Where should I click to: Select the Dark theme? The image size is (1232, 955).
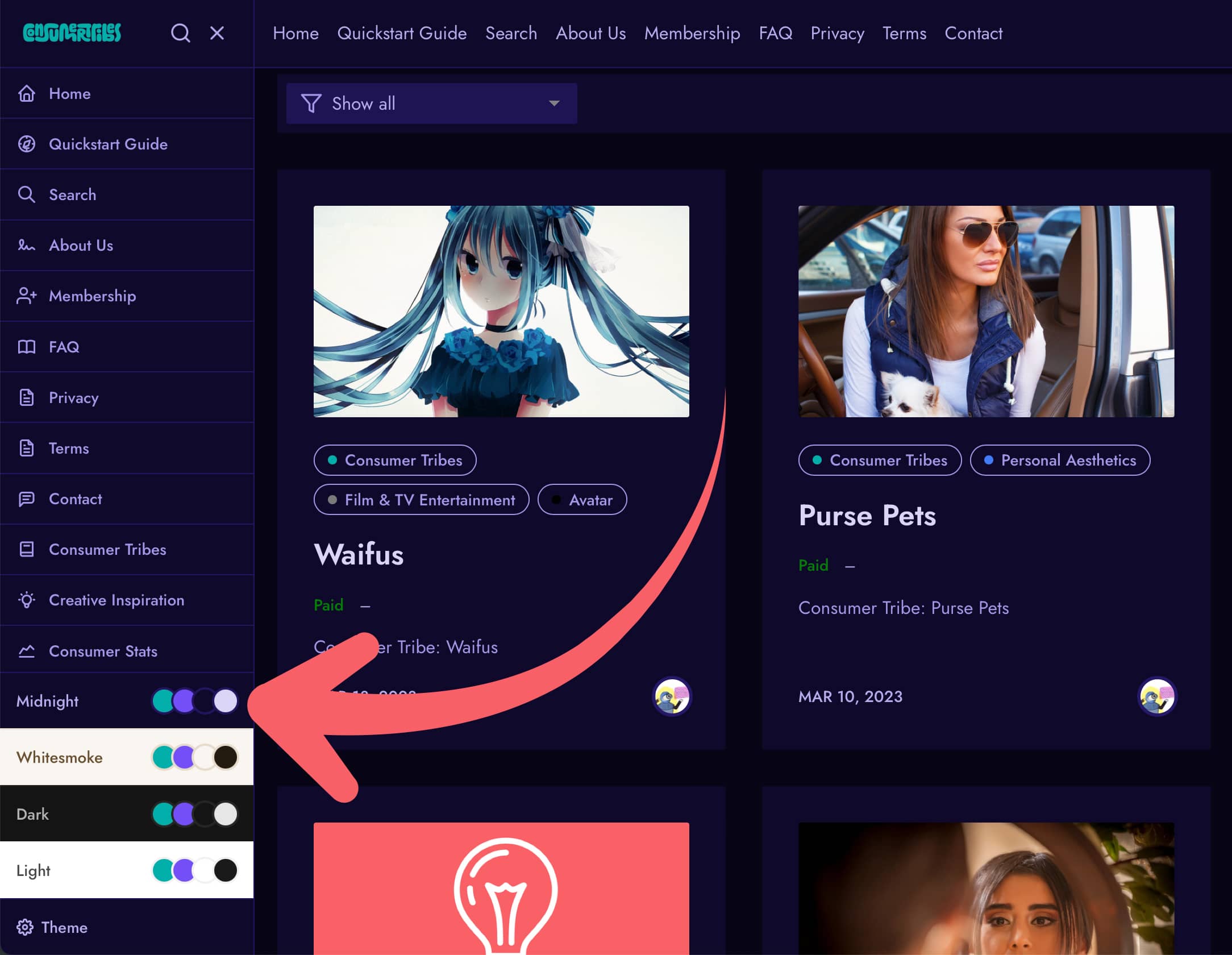point(127,813)
